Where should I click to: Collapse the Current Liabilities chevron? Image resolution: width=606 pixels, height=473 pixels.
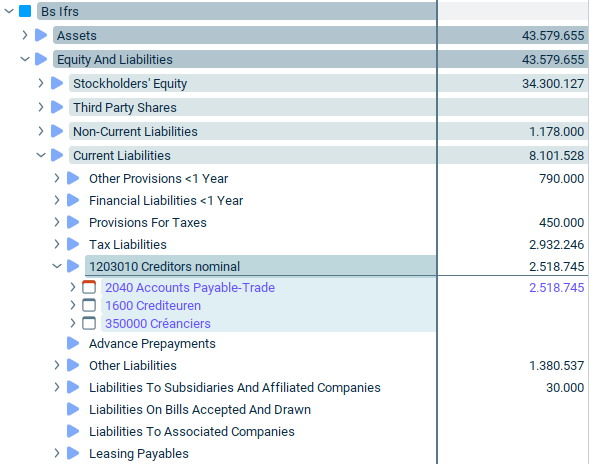41,155
